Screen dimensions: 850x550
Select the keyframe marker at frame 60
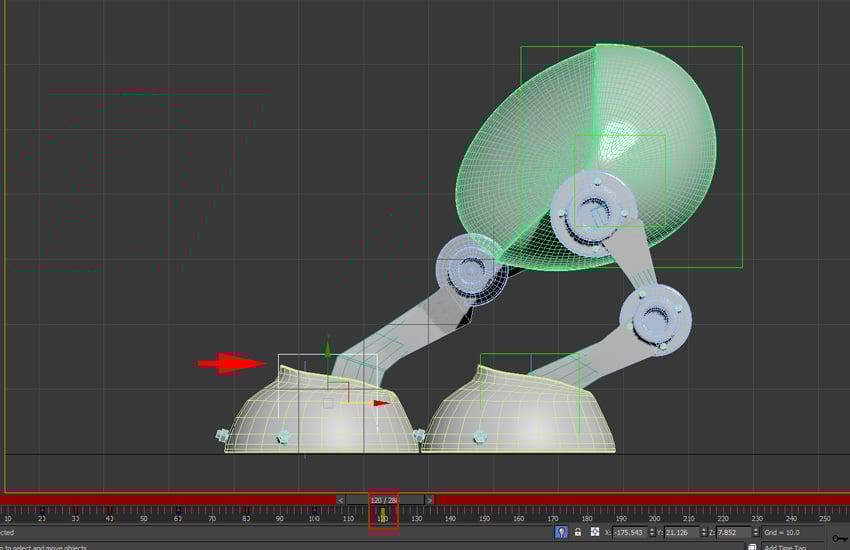178,510
